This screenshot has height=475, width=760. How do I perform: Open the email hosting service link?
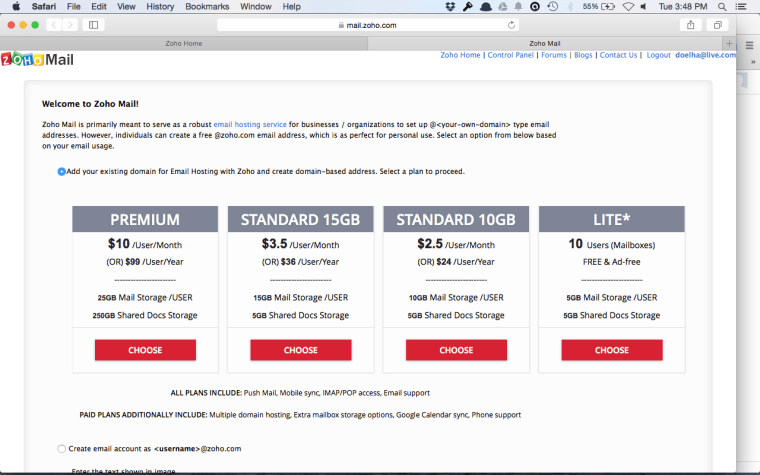point(250,125)
